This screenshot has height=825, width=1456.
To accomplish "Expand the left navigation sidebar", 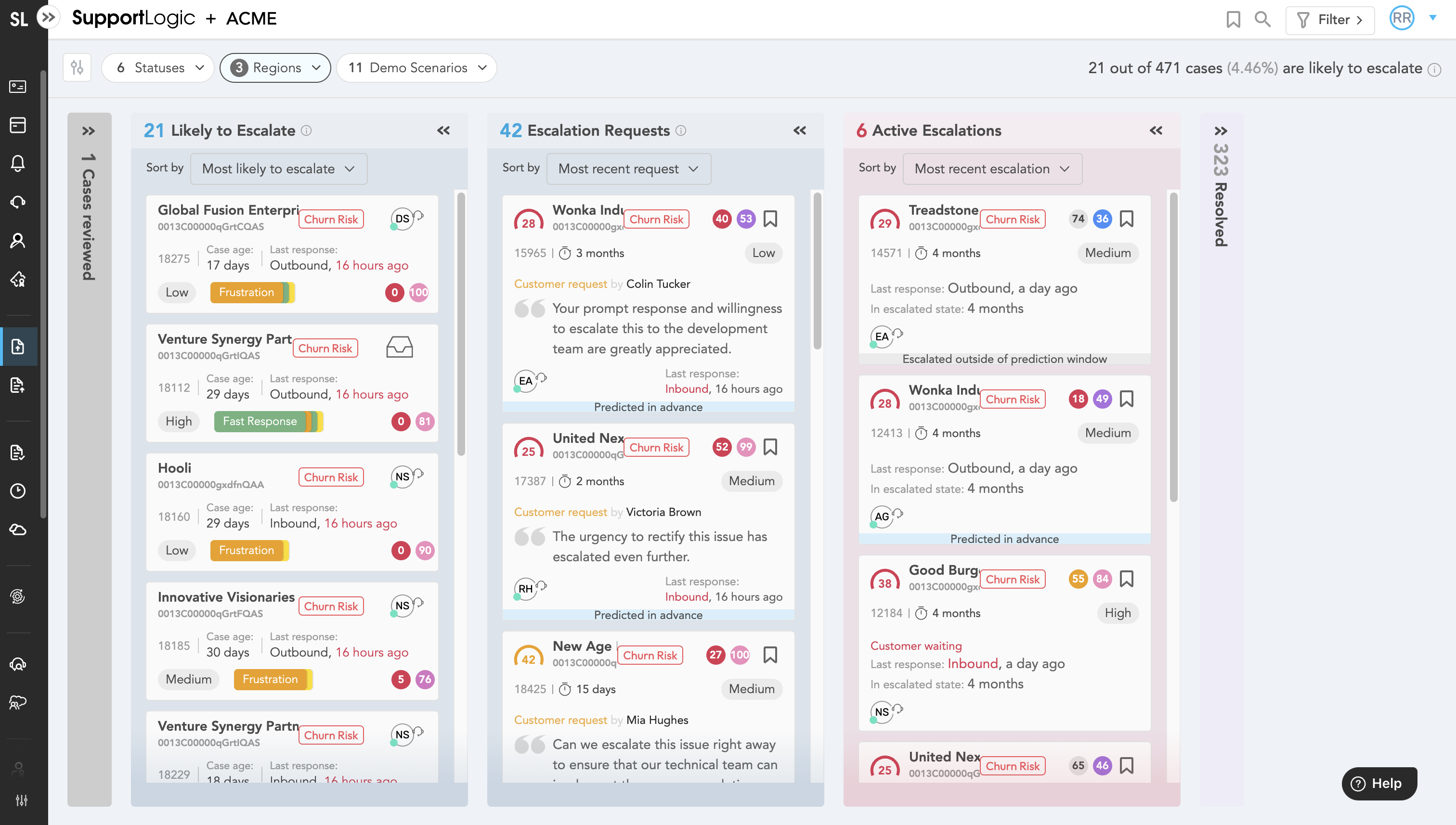I will [49, 17].
